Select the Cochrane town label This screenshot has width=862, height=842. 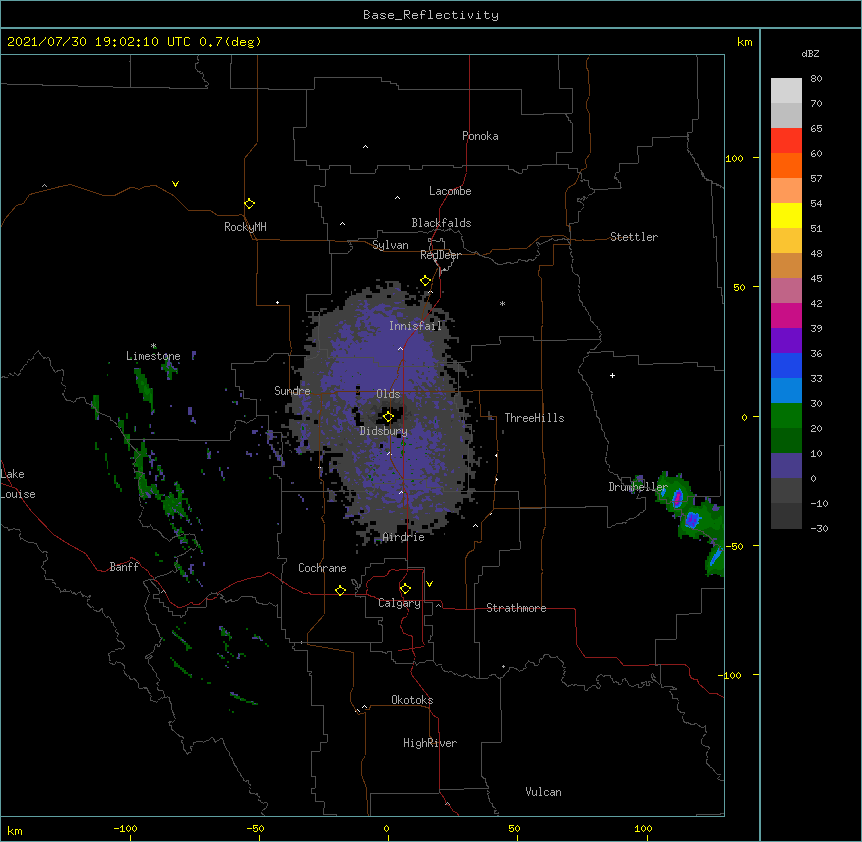point(322,568)
